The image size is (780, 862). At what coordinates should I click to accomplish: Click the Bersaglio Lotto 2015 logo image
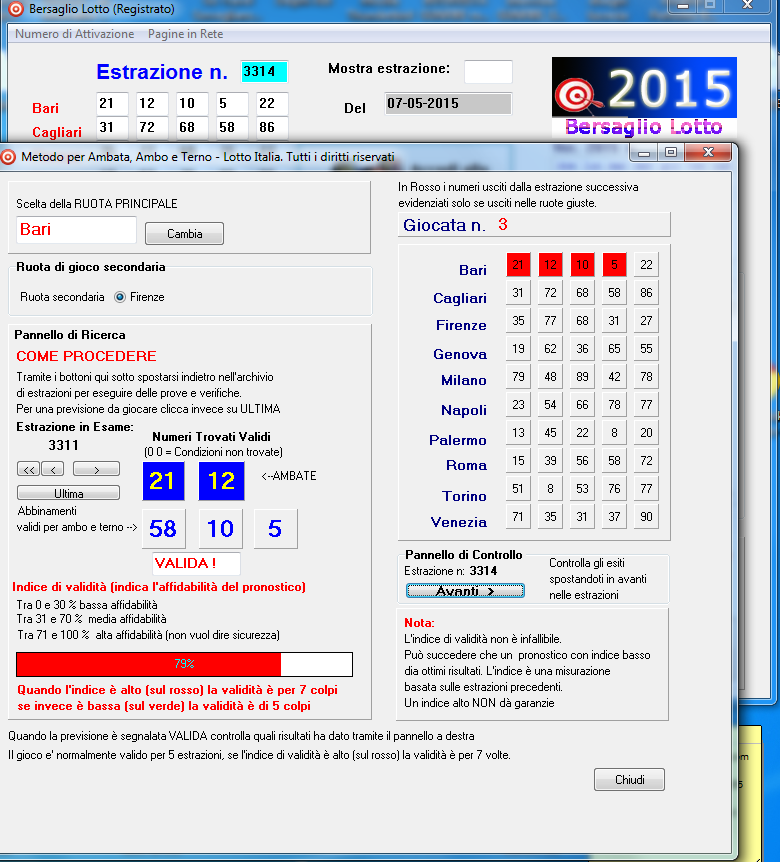point(644,98)
